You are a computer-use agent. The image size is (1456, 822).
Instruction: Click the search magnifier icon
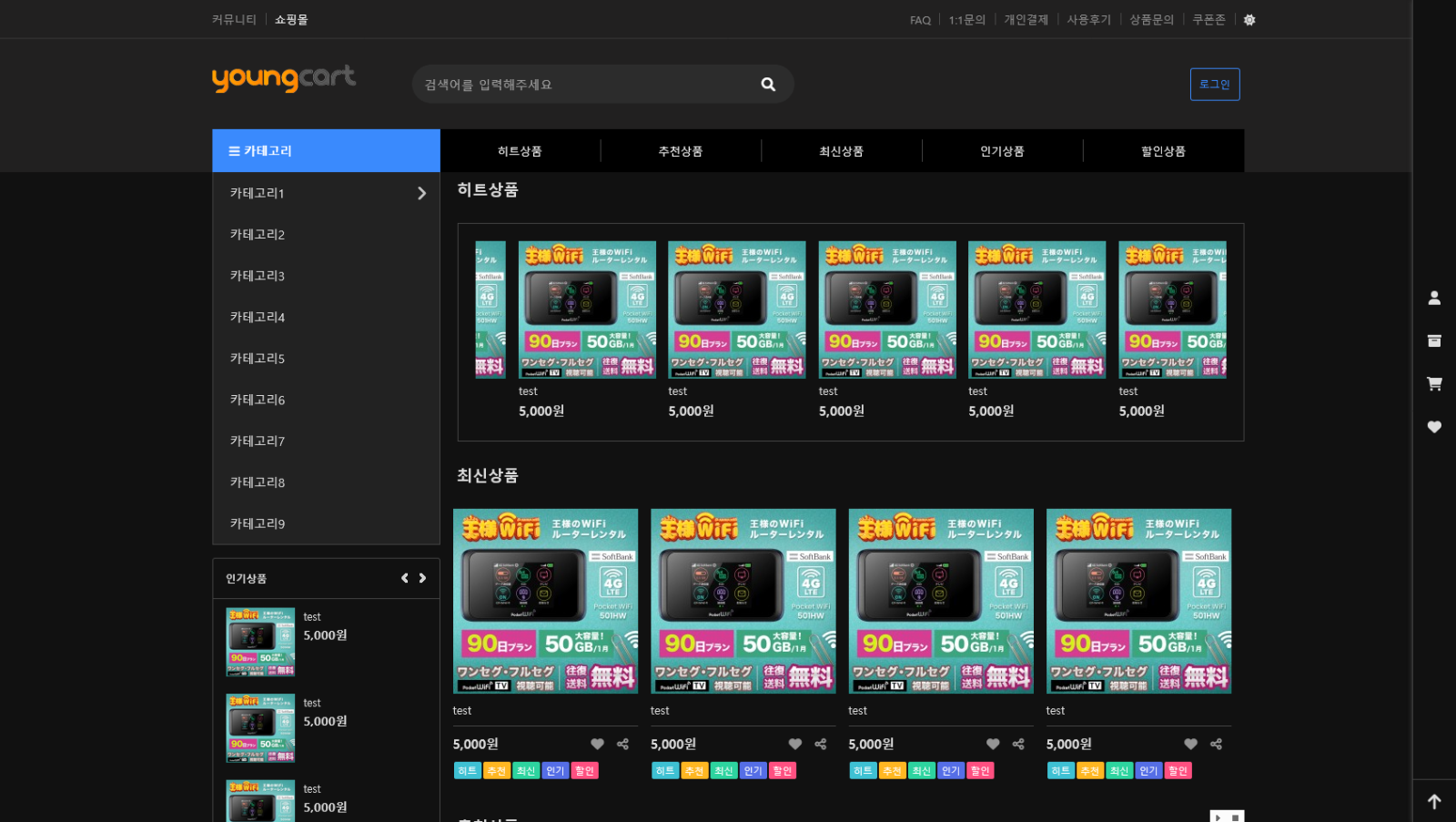pos(768,85)
